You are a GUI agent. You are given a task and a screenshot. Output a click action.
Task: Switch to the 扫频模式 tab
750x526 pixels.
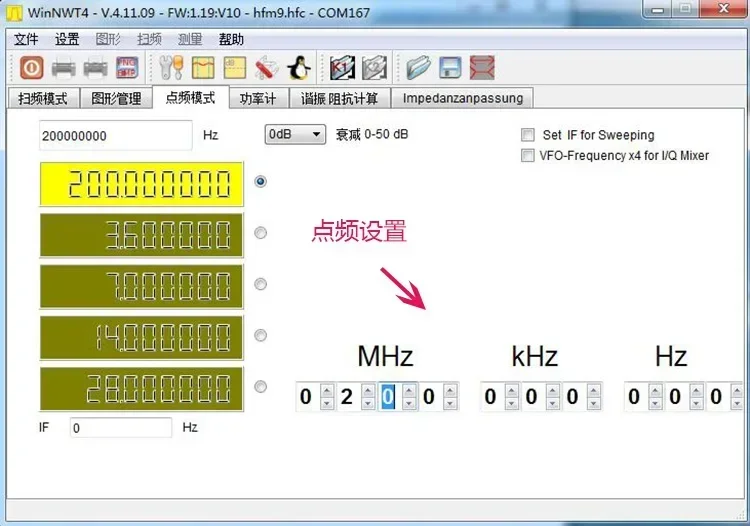point(43,99)
